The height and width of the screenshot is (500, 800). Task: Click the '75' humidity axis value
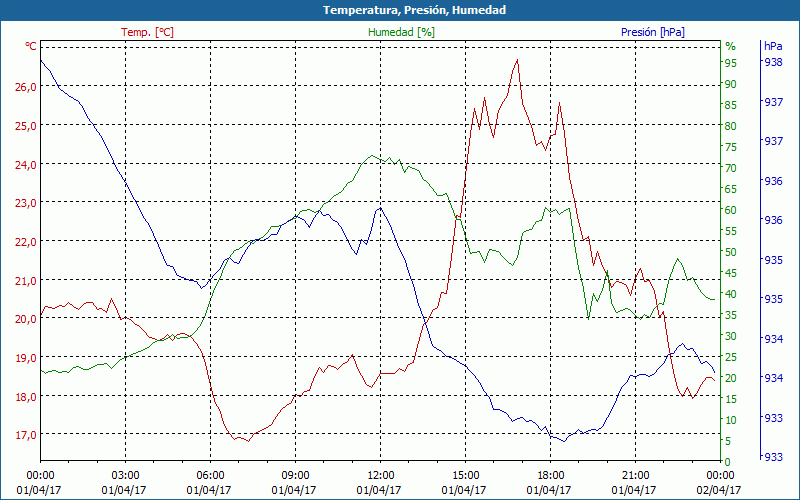coord(731,147)
